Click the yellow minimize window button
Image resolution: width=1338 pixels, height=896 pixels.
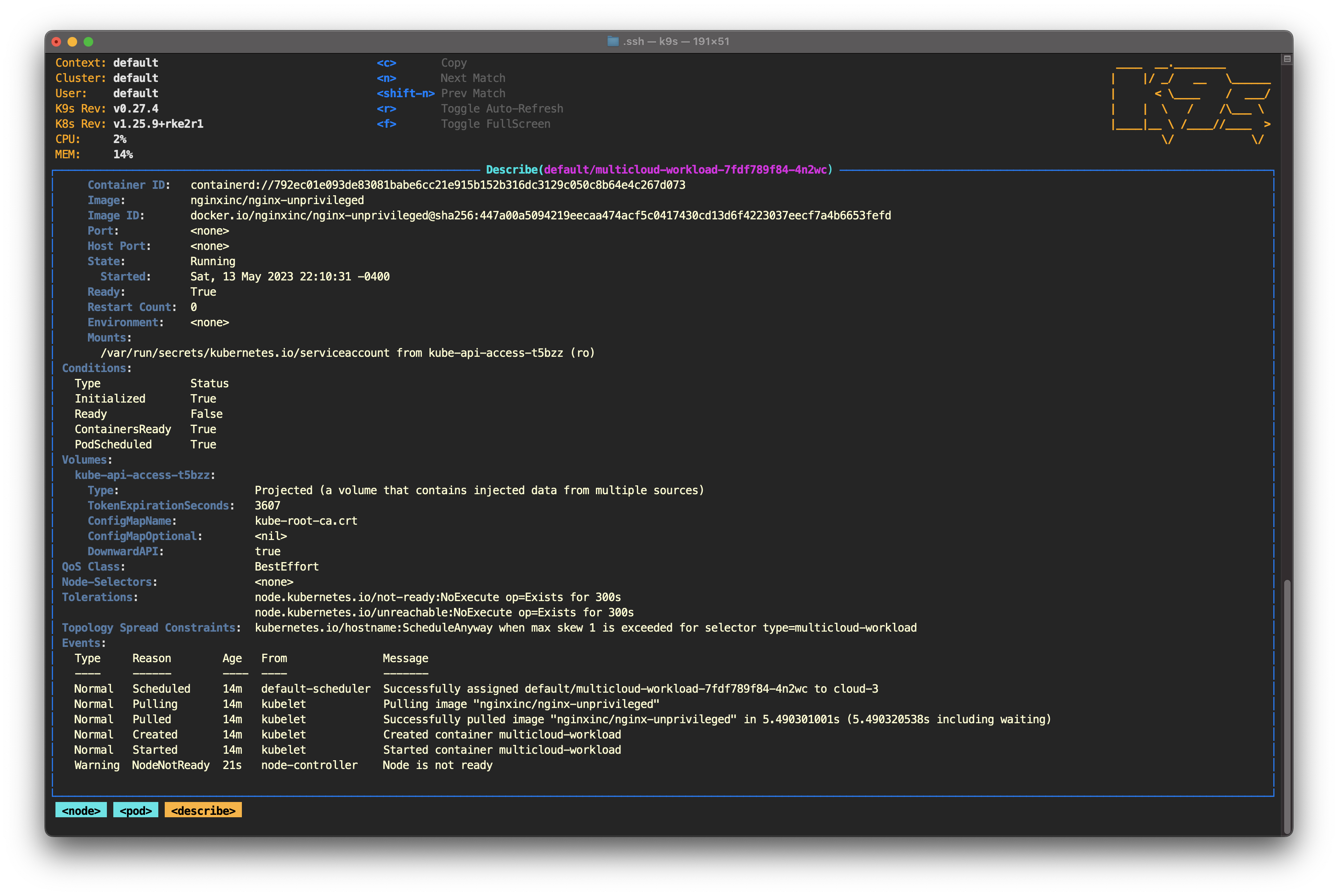tap(72, 42)
